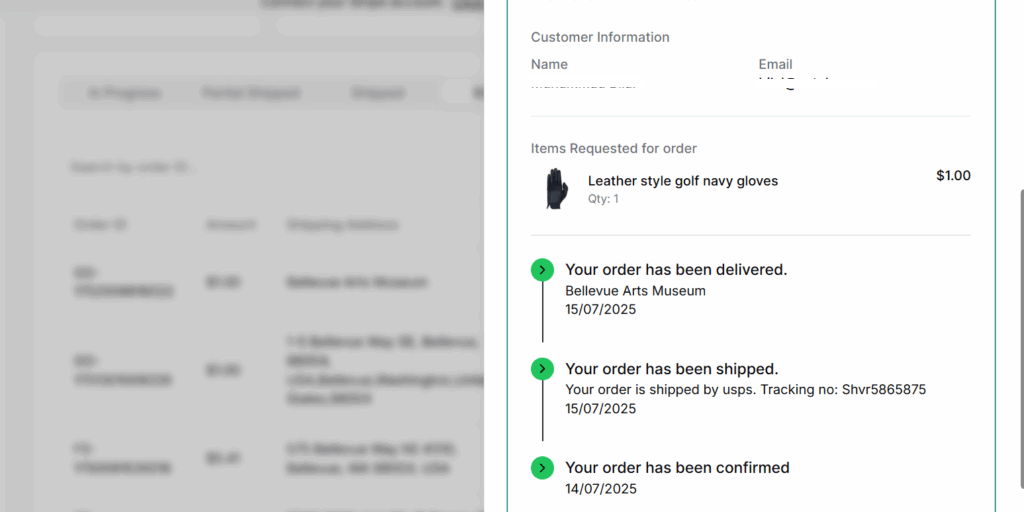The image size is (1024, 512).
Task: Click the Shipping Address column header
Action: [342, 225]
